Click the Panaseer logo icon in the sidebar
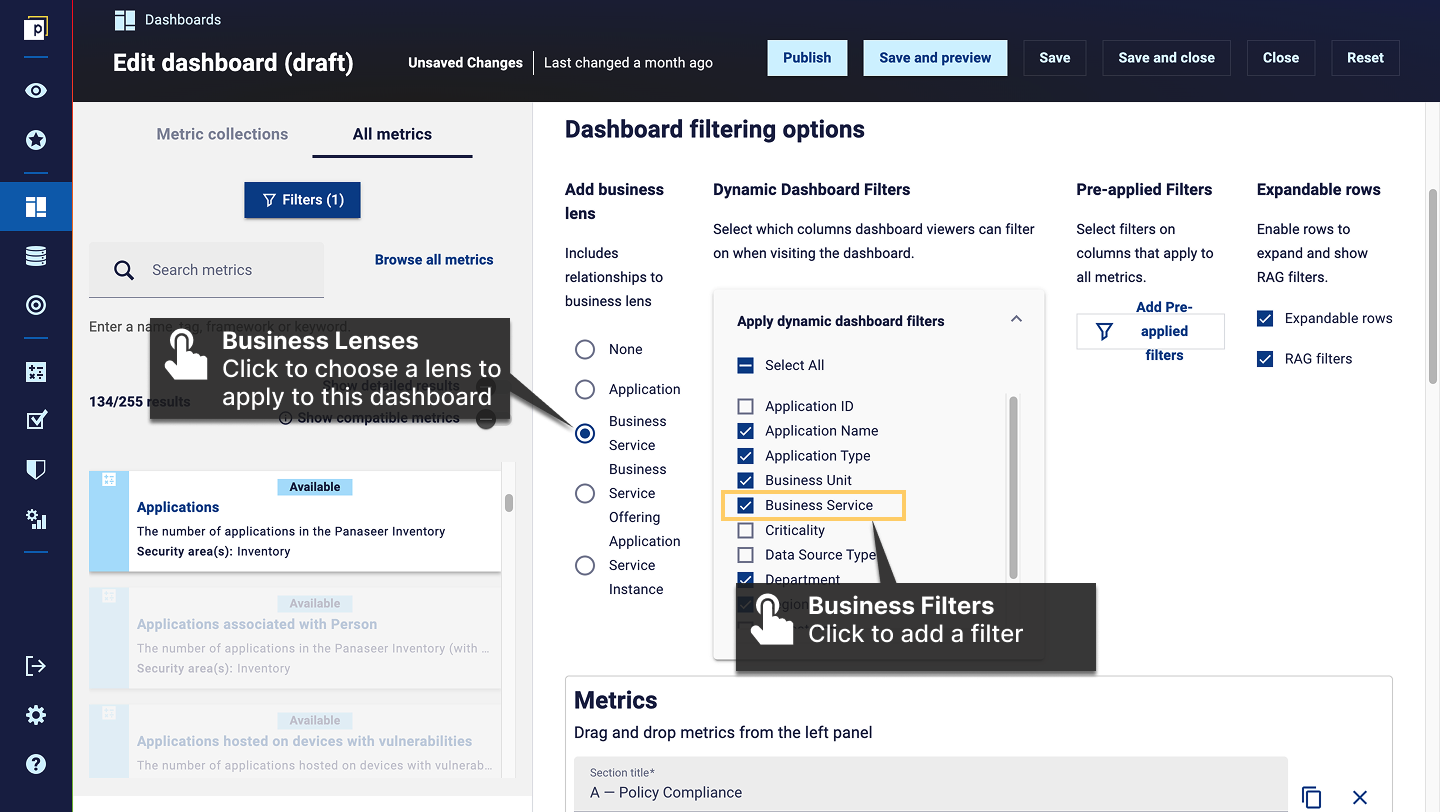Image resolution: width=1440 pixels, height=812 pixels. tap(36, 28)
